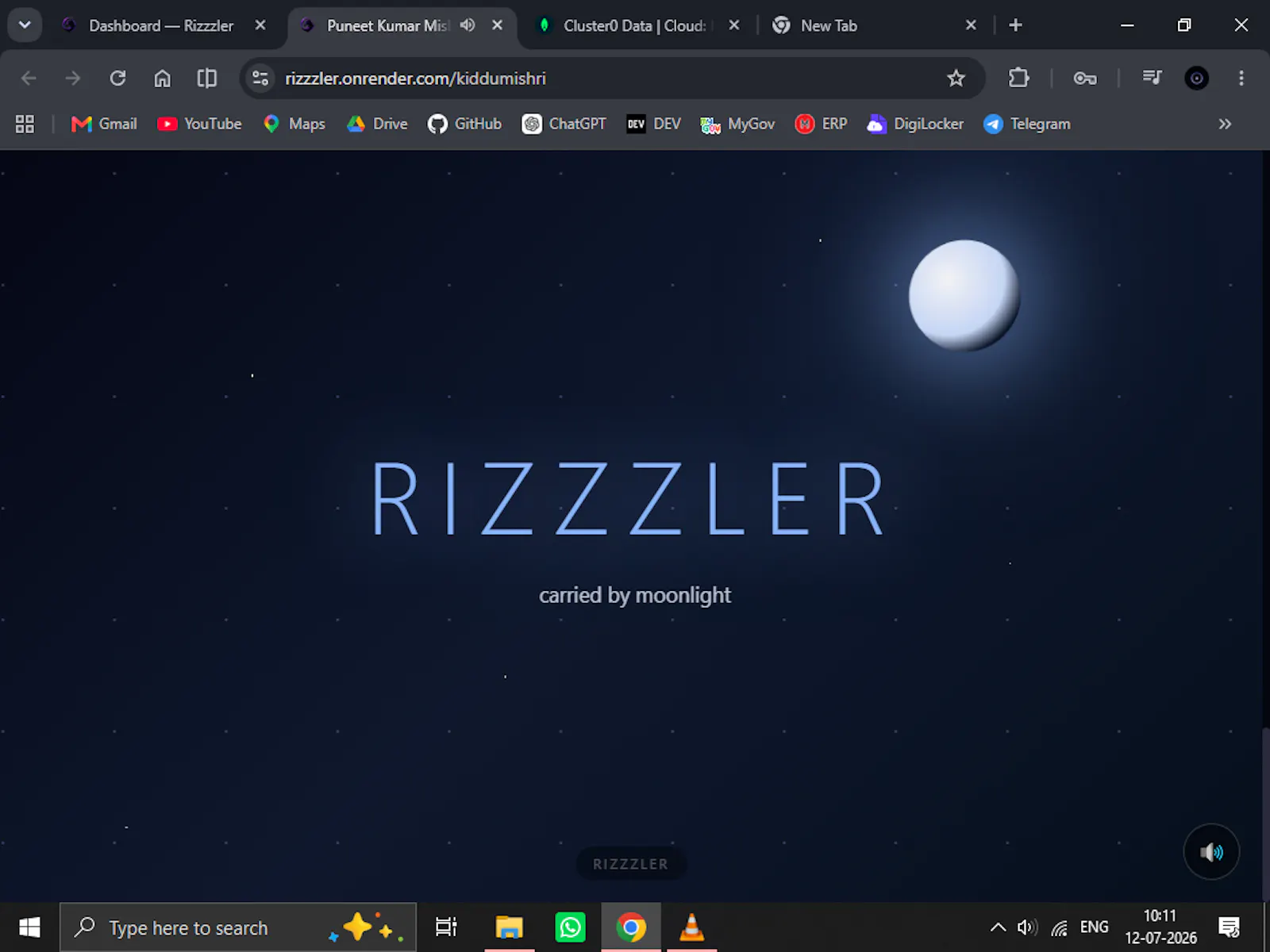Viewport: 1270px width, 952px height.
Task: Open Chrome from the taskbar
Action: (x=631, y=927)
